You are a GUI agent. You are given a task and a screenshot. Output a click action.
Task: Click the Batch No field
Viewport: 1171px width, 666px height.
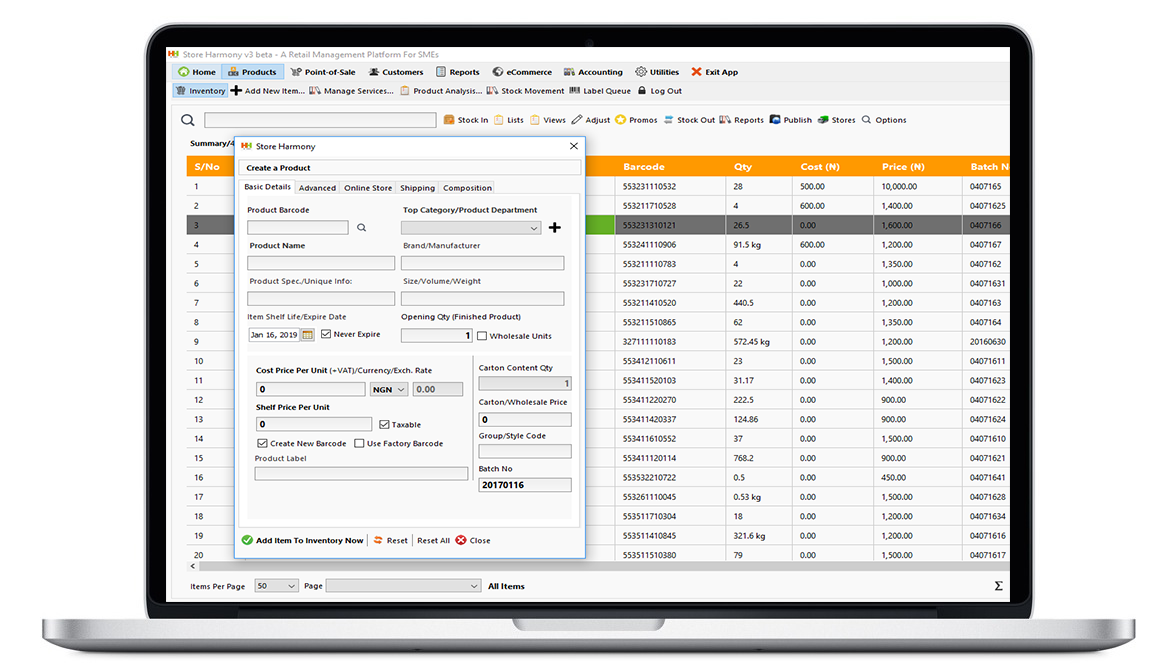click(x=525, y=485)
